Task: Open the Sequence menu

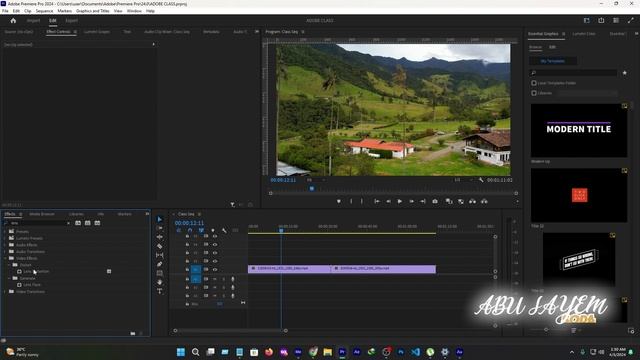Action: coord(44,11)
